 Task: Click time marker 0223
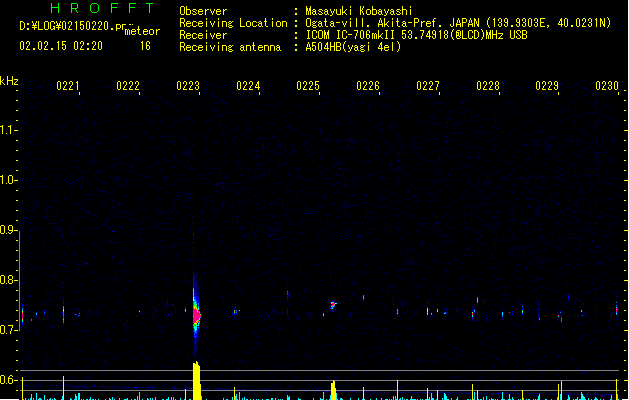click(188, 86)
